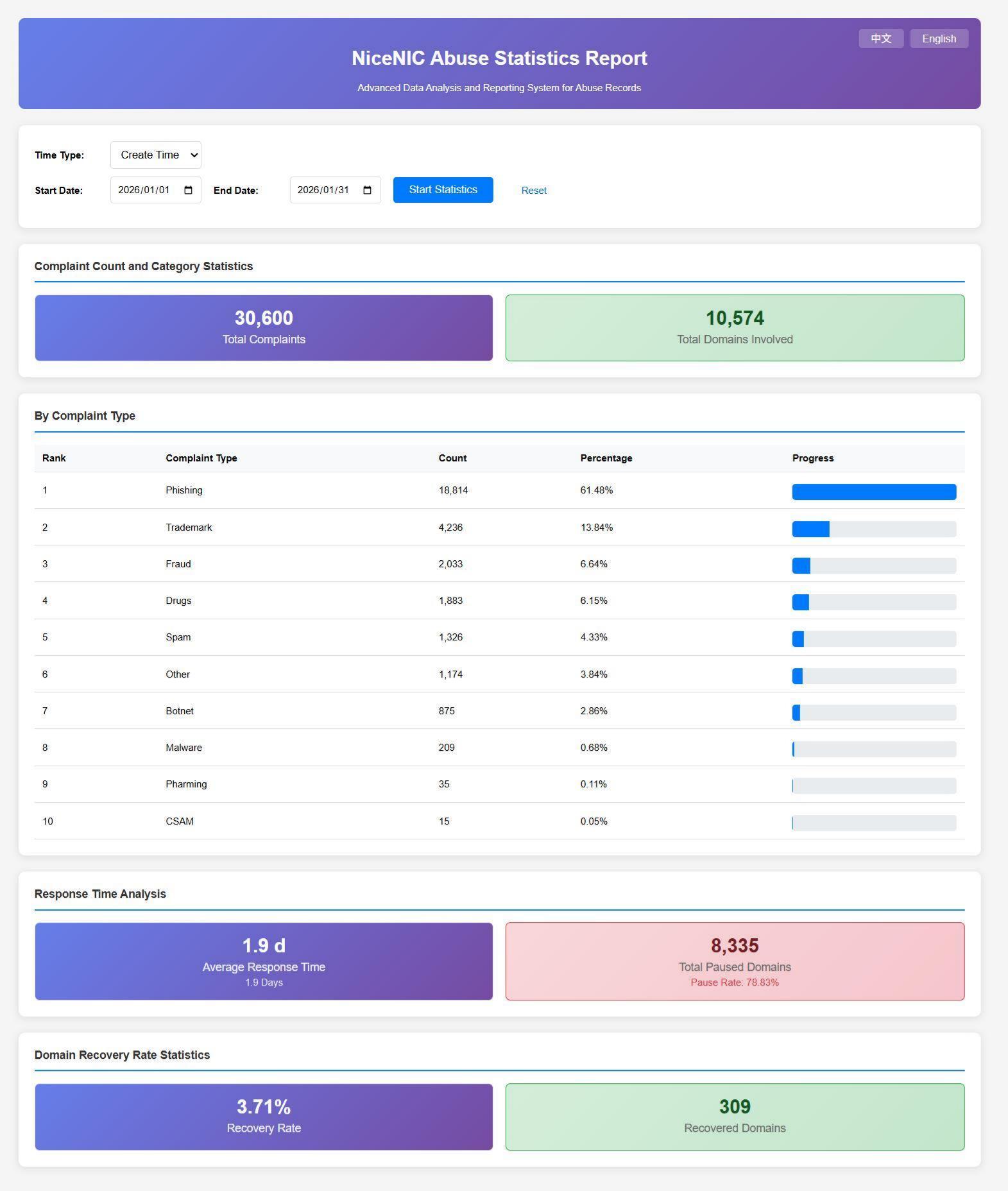Click the count value 18,814
Viewport: 1008px width, 1191px height.
pyautogui.click(x=453, y=490)
